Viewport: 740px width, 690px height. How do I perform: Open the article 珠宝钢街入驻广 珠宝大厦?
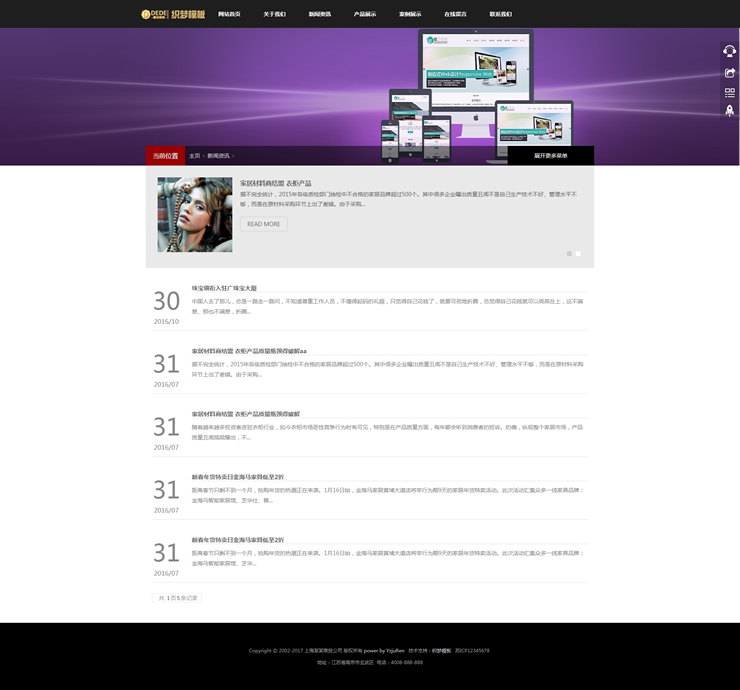224,288
